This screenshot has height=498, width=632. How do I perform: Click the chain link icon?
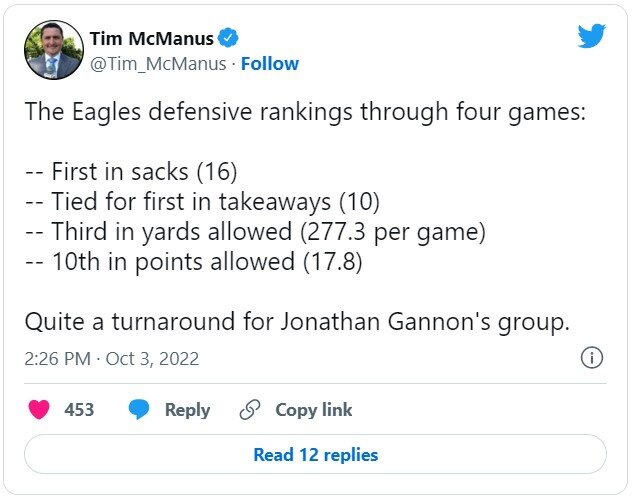click(x=249, y=410)
